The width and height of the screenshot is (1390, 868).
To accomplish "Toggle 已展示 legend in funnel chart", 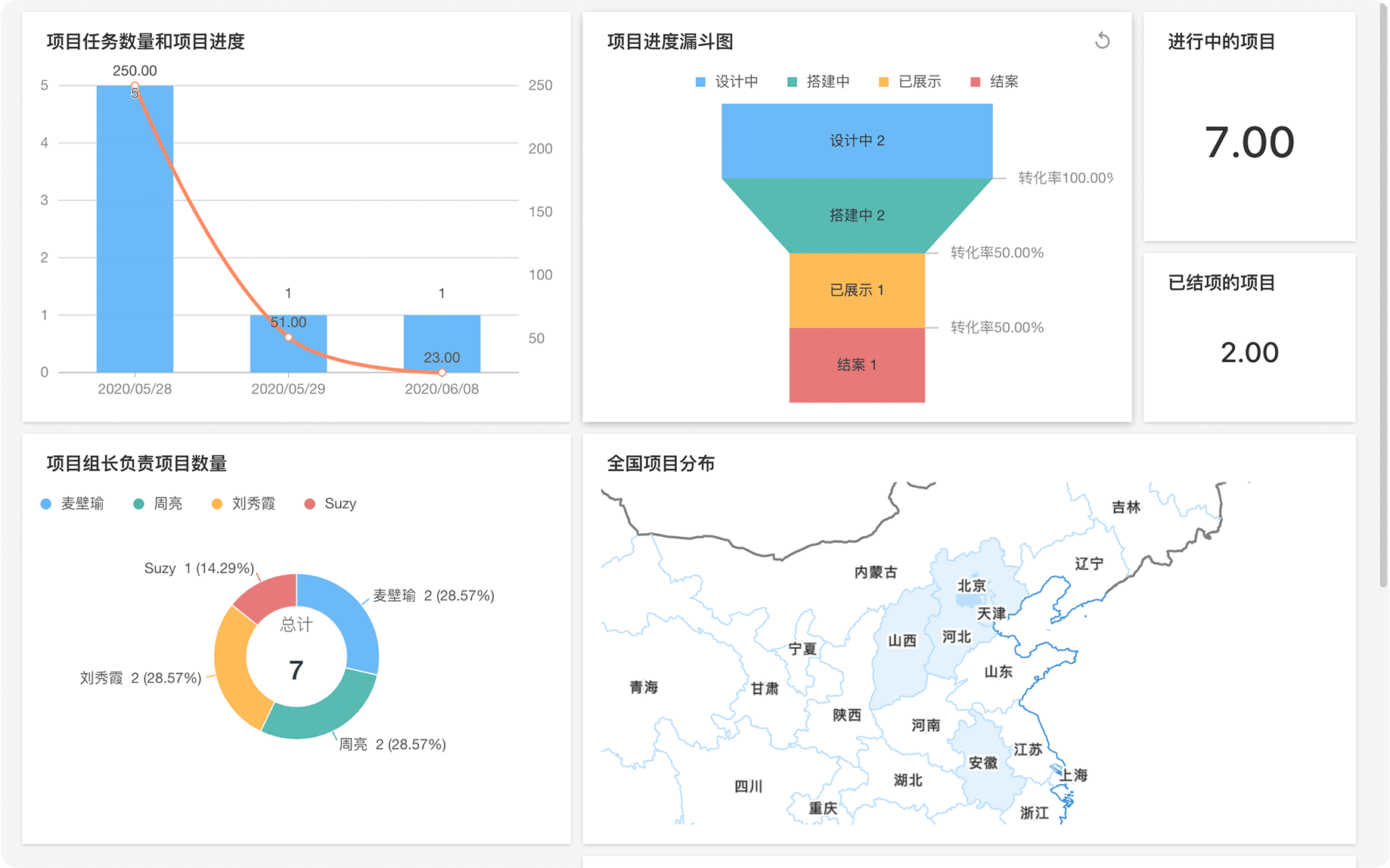I will [x=910, y=82].
